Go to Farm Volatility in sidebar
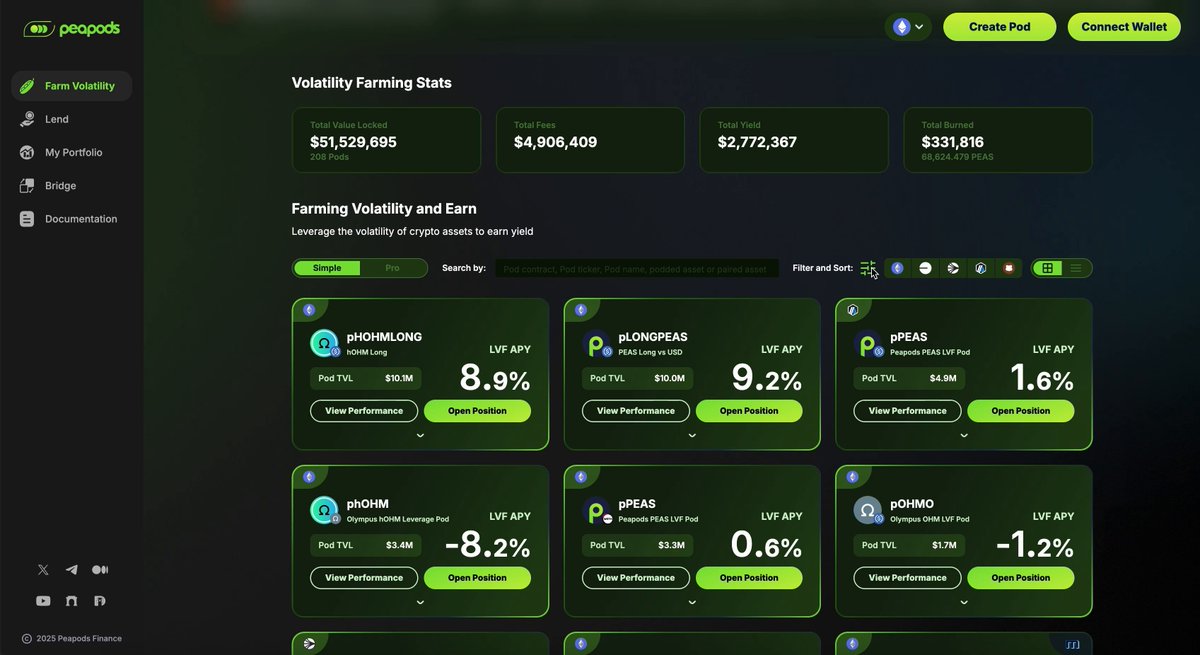The width and height of the screenshot is (1200, 655). click(x=71, y=86)
